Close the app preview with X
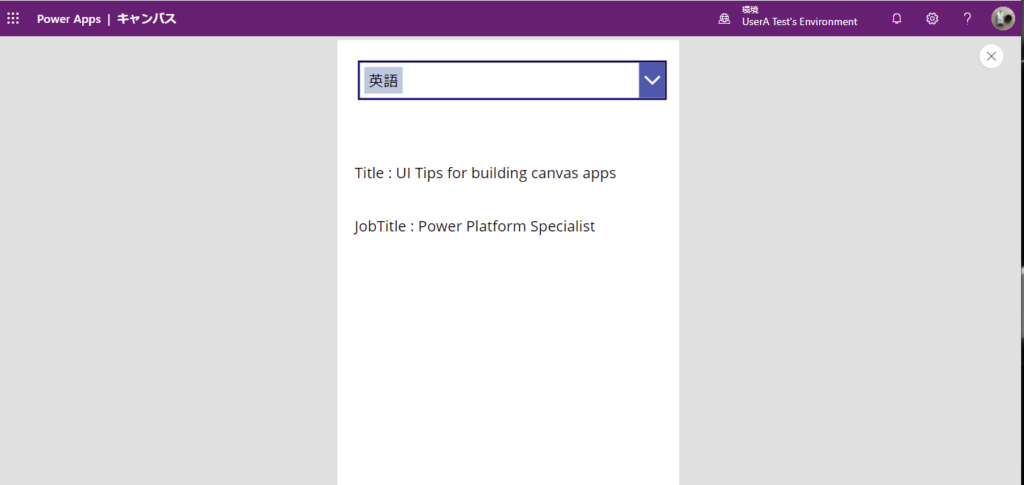 point(991,56)
